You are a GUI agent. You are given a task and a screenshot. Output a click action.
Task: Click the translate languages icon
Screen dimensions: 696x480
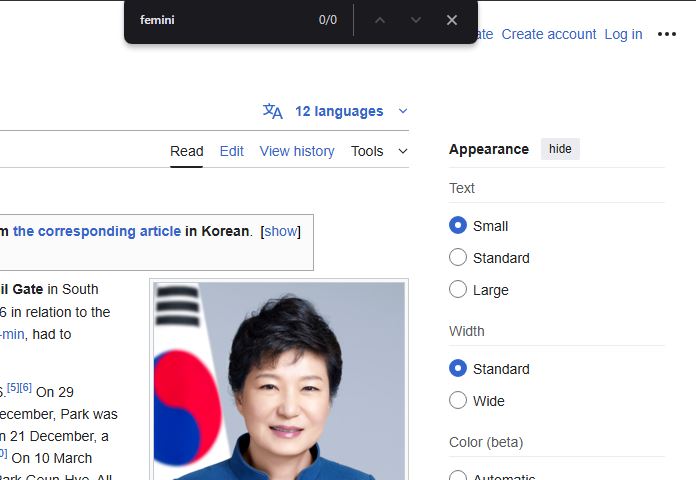coord(273,111)
